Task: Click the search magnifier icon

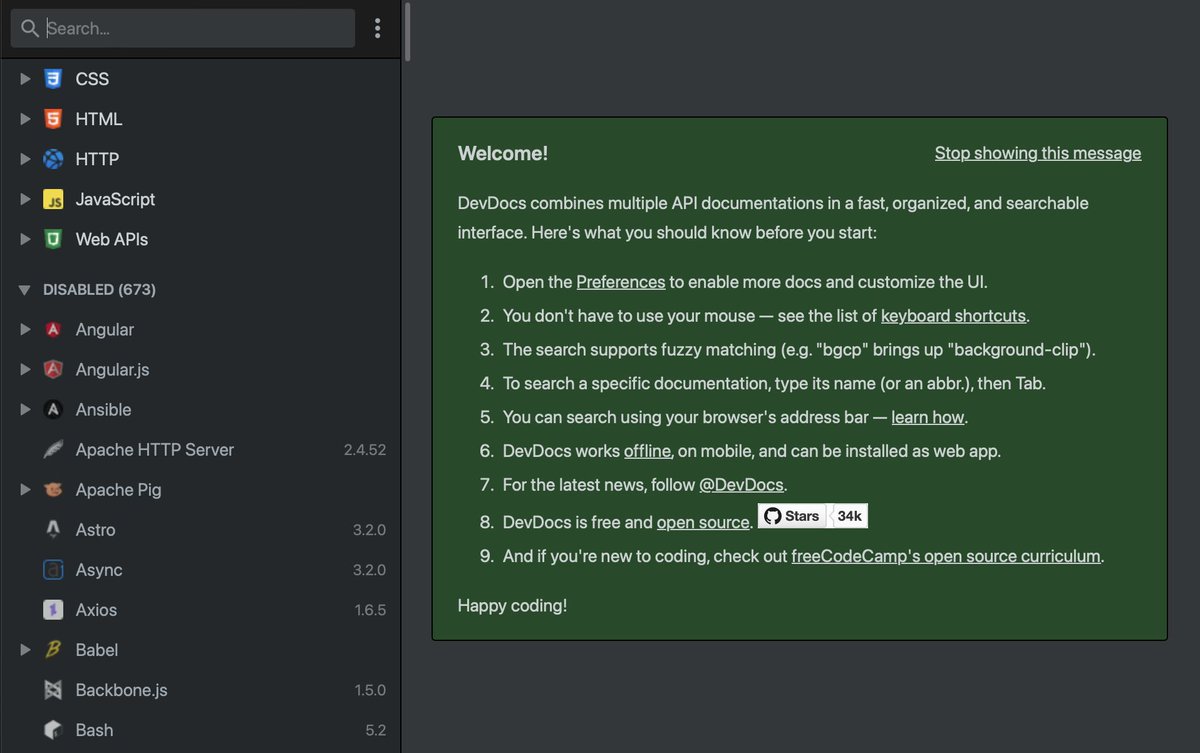Action: (30, 28)
